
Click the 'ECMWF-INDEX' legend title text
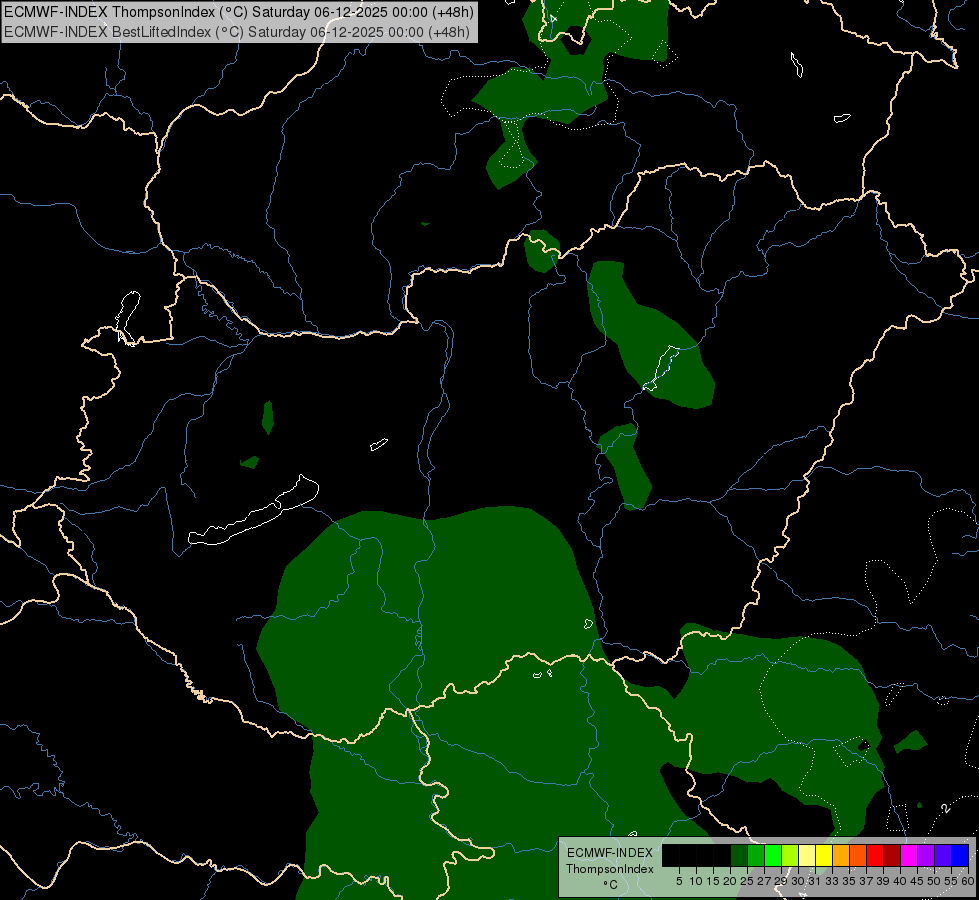[610, 853]
